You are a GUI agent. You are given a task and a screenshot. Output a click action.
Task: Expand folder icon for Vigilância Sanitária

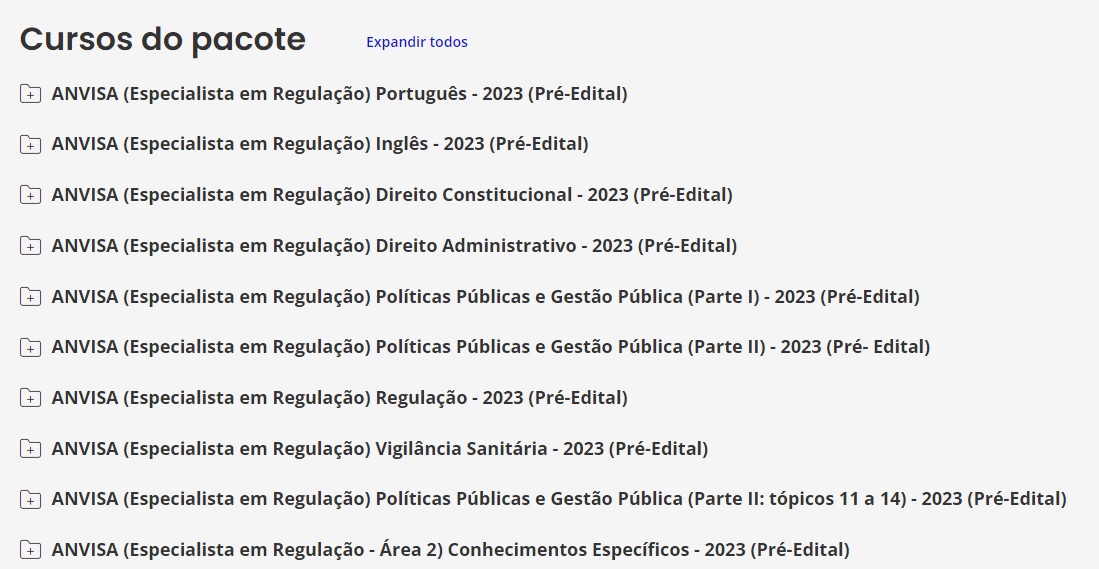(x=30, y=448)
